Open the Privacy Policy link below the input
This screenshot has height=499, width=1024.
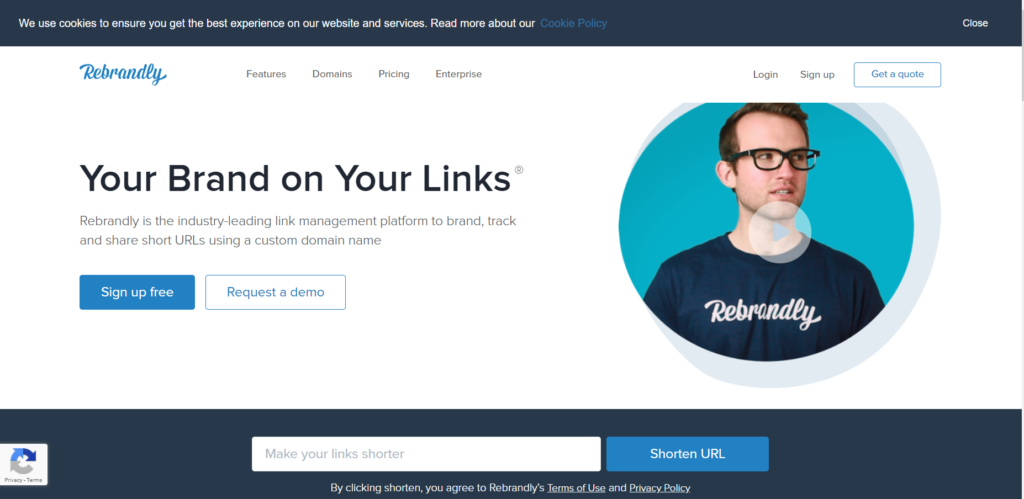click(x=660, y=488)
